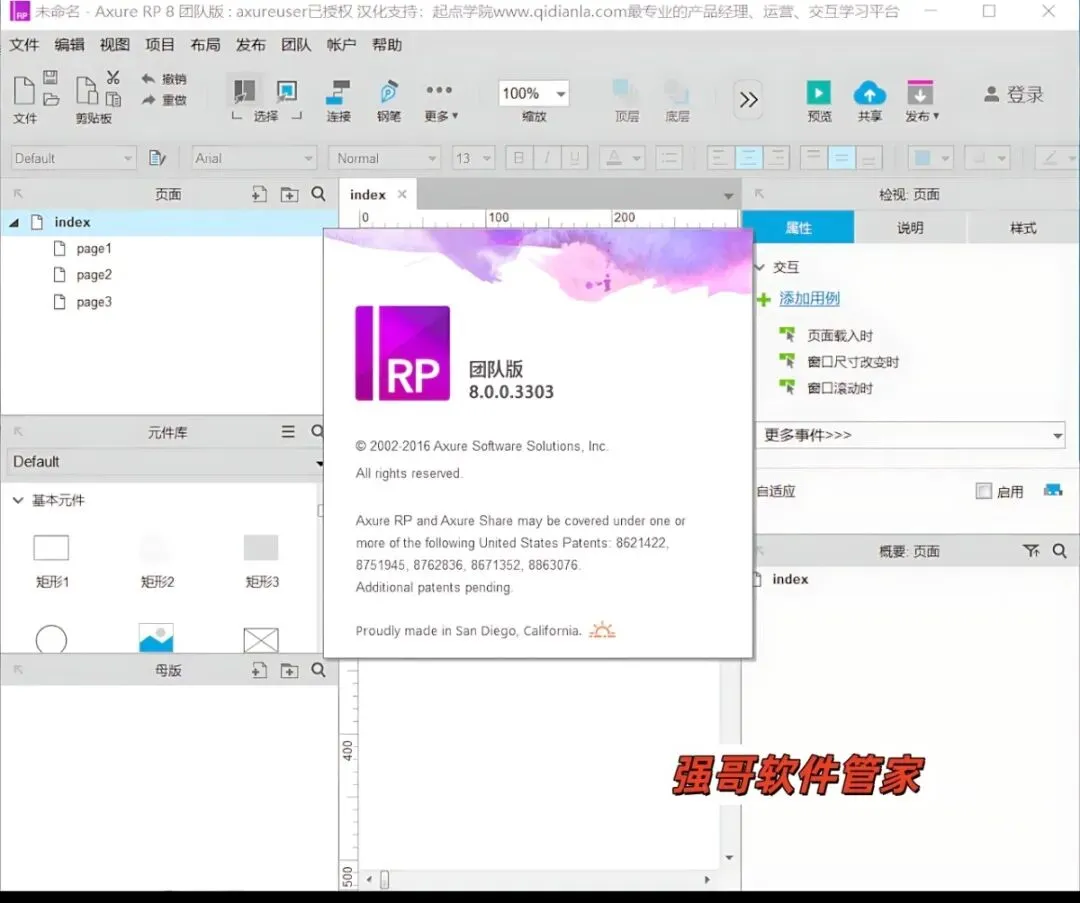Click the Login user button
The width and height of the screenshot is (1080, 903).
pyautogui.click(x=1013, y=94)
